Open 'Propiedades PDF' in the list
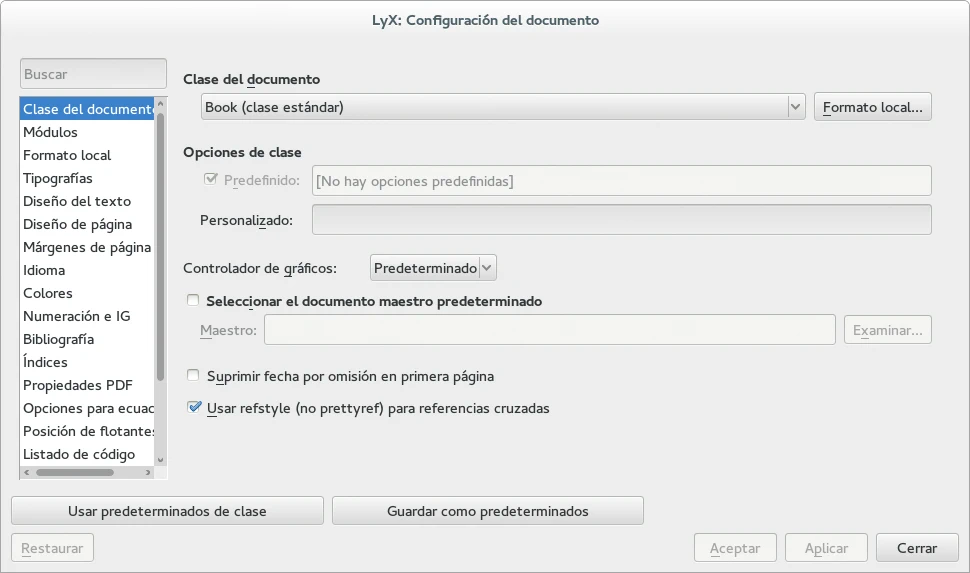 coord(77,385)
